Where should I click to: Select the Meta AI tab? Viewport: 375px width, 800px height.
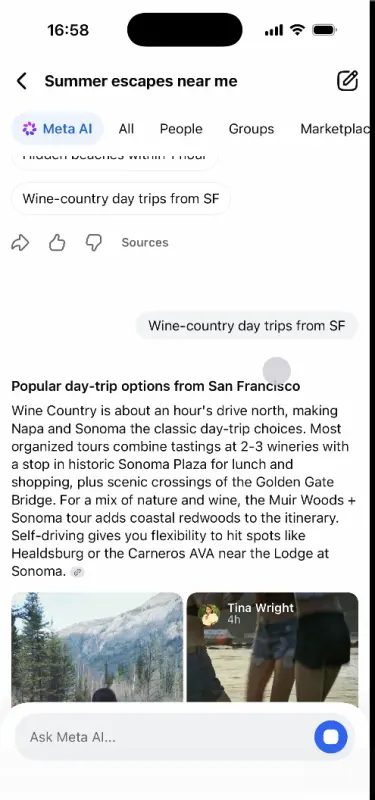coord(57,129)
